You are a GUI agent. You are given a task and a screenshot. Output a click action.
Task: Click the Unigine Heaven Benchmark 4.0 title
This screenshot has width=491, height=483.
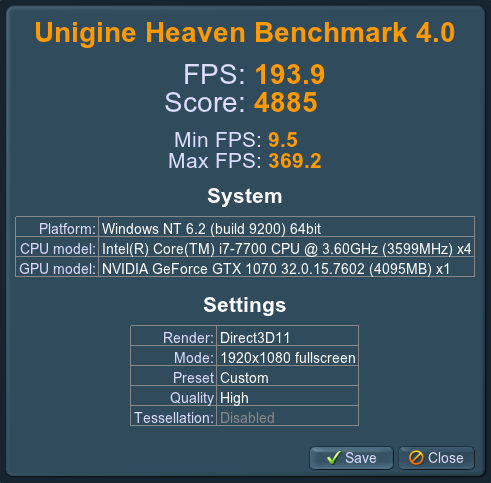245,33
